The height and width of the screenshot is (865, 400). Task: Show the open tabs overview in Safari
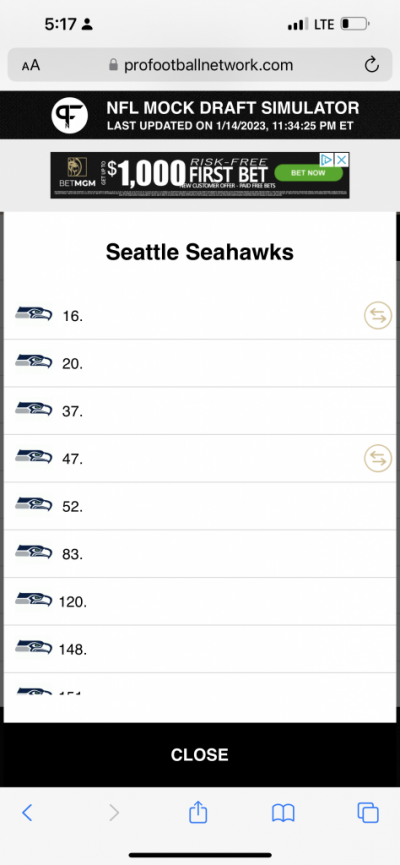(x=368, y=813)
